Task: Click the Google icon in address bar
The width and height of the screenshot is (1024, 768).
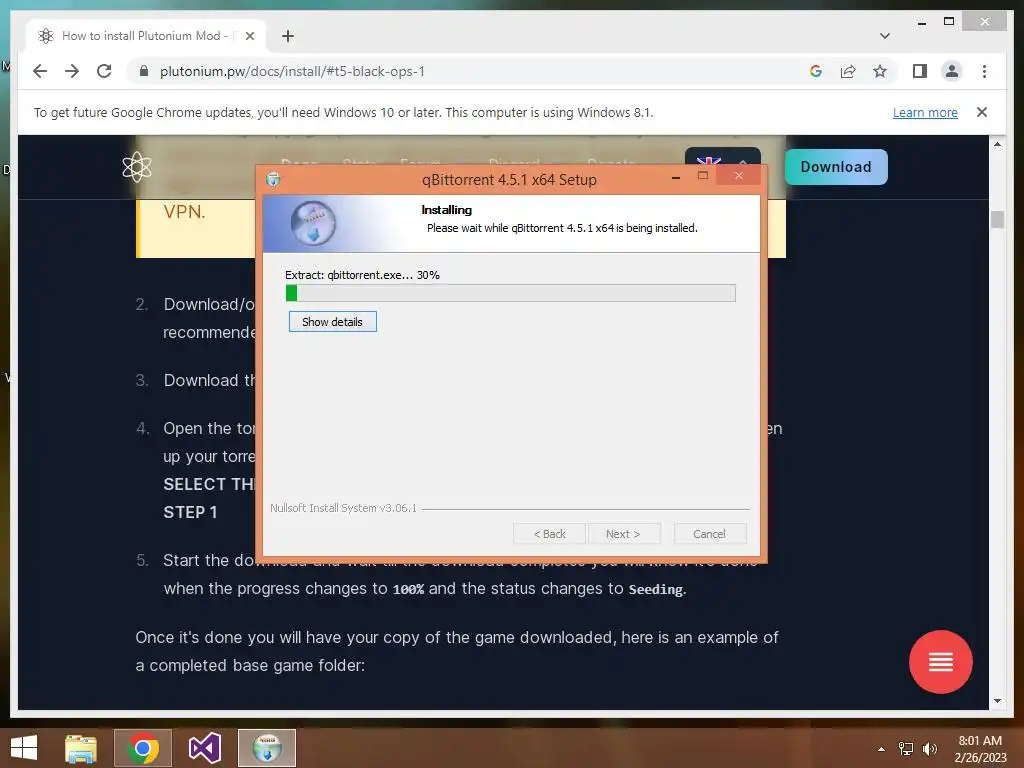Action: coord(816,71)
